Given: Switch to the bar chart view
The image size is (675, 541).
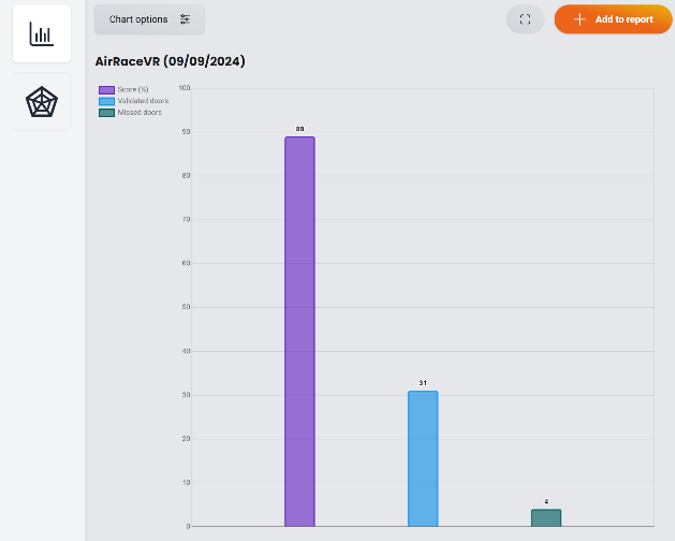Looking at the screenshot, I should tap(41, 34).
